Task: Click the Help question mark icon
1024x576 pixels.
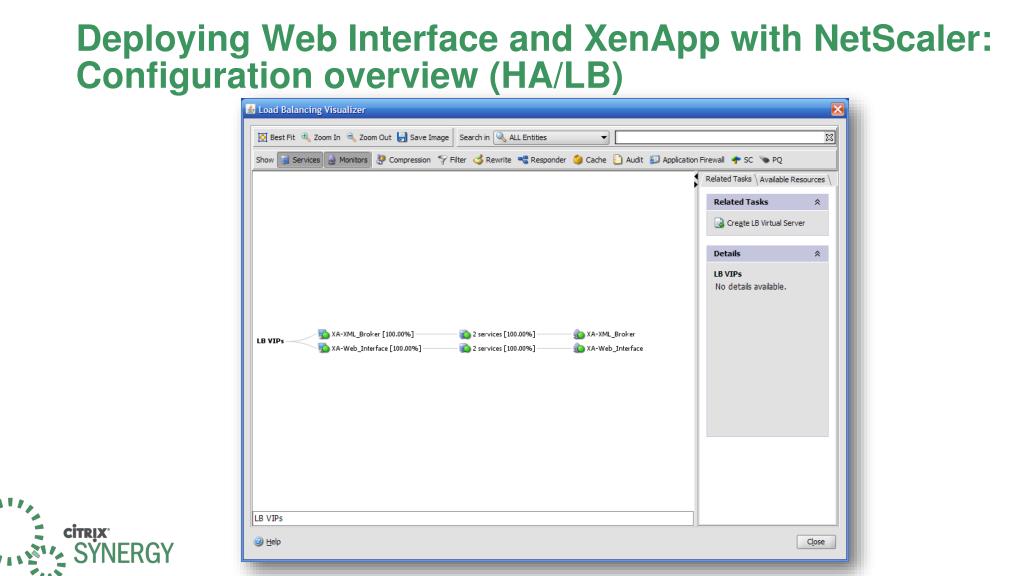Action: tap(259, 542)
